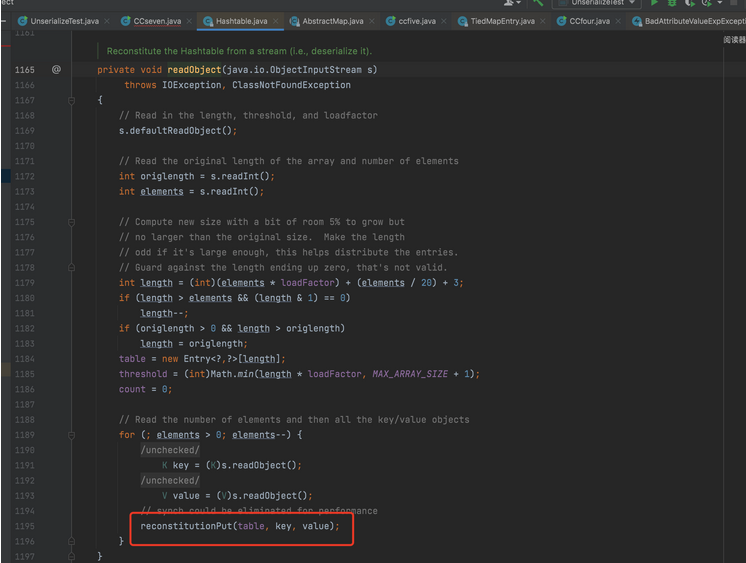746x563 pixels.
Task: Click the @ gutter icon on line 1165
Action: (56, 69)
